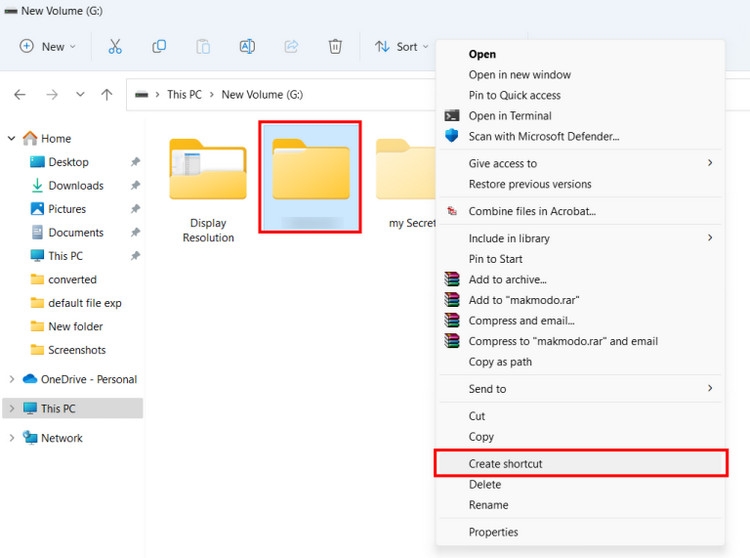Open the Sort dropdown
Image resolution: width=750 pixels, height=558 pixels.
click(x=401, y=46)
